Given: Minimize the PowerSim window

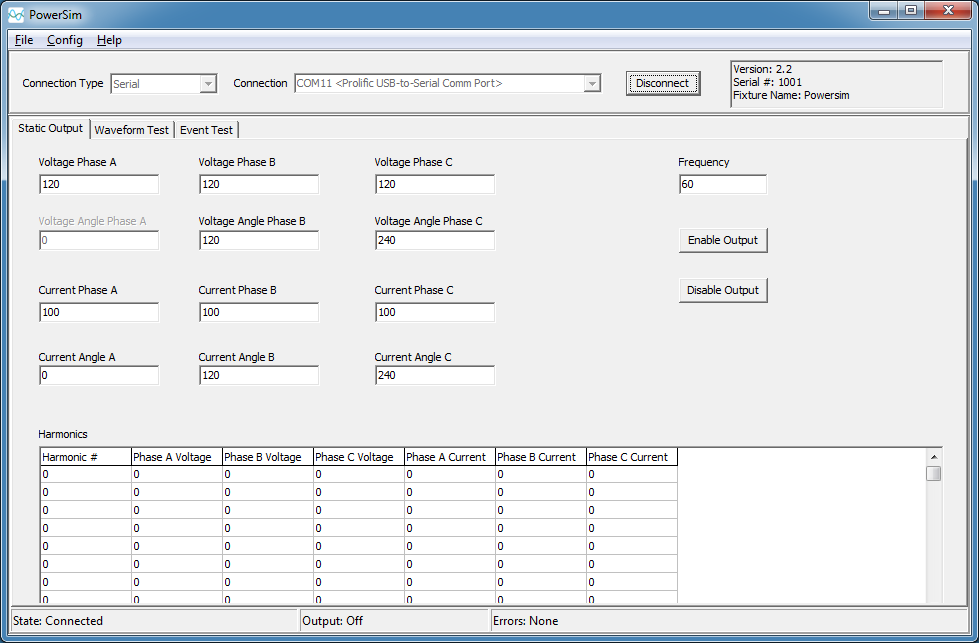Looking at the screenshot, I should tap(884, 11).
